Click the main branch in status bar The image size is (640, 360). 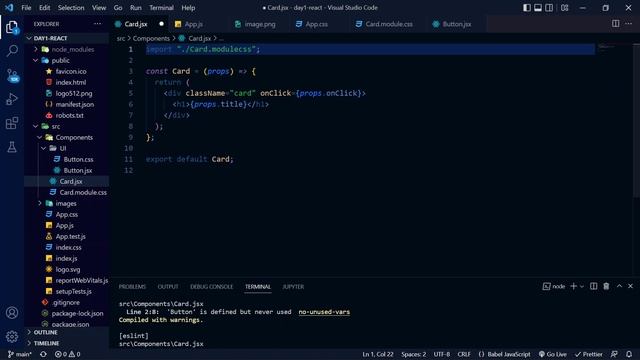coord(20,354)
